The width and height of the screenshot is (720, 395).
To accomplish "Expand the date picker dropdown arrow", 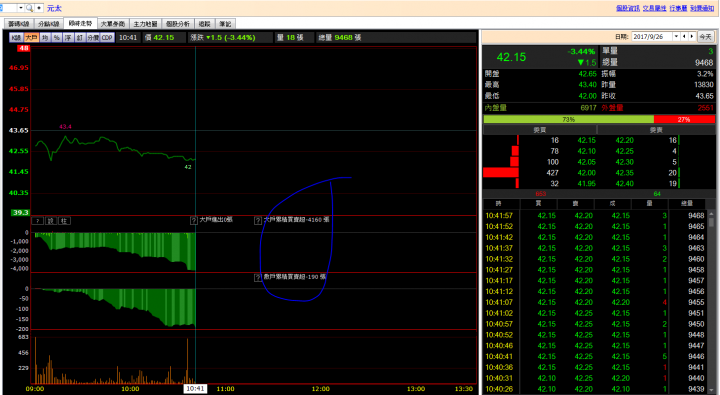I will tap(676, 37).
